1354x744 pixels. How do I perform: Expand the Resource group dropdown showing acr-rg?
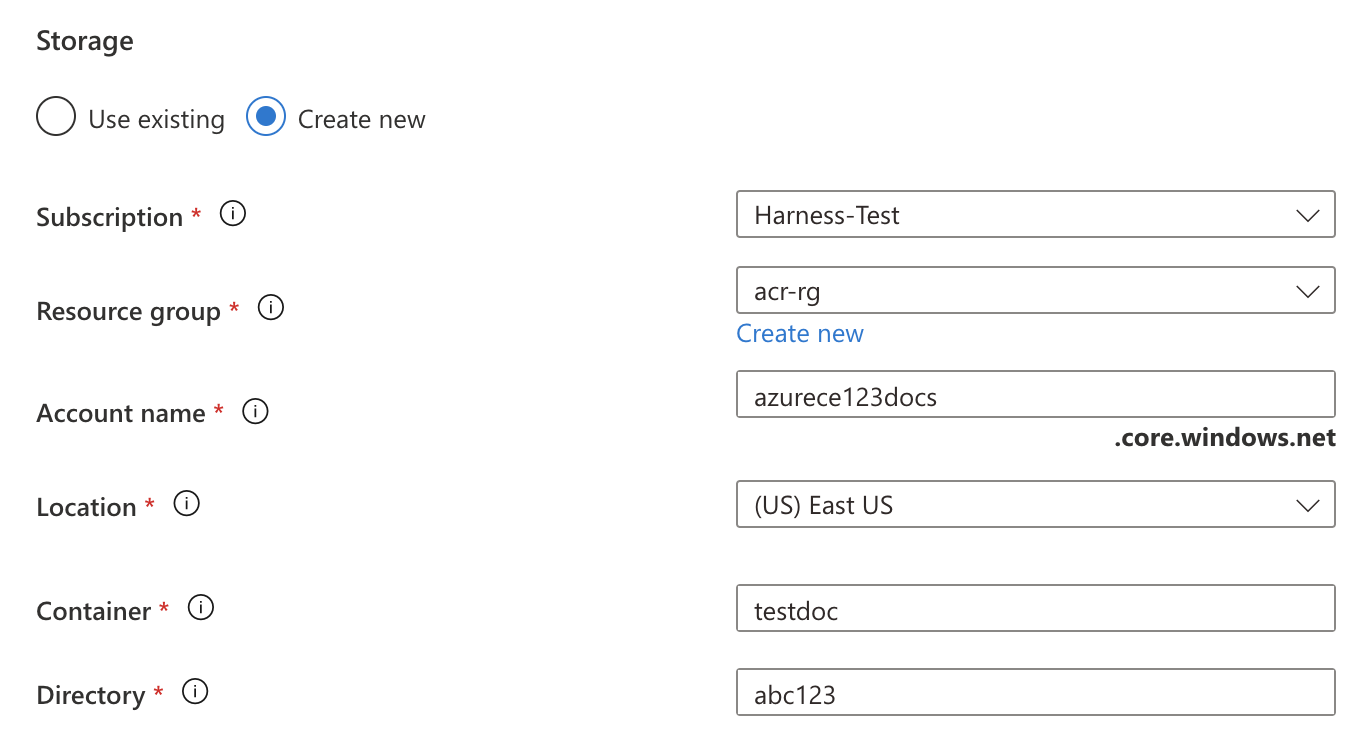click(x=1035, y=291)
